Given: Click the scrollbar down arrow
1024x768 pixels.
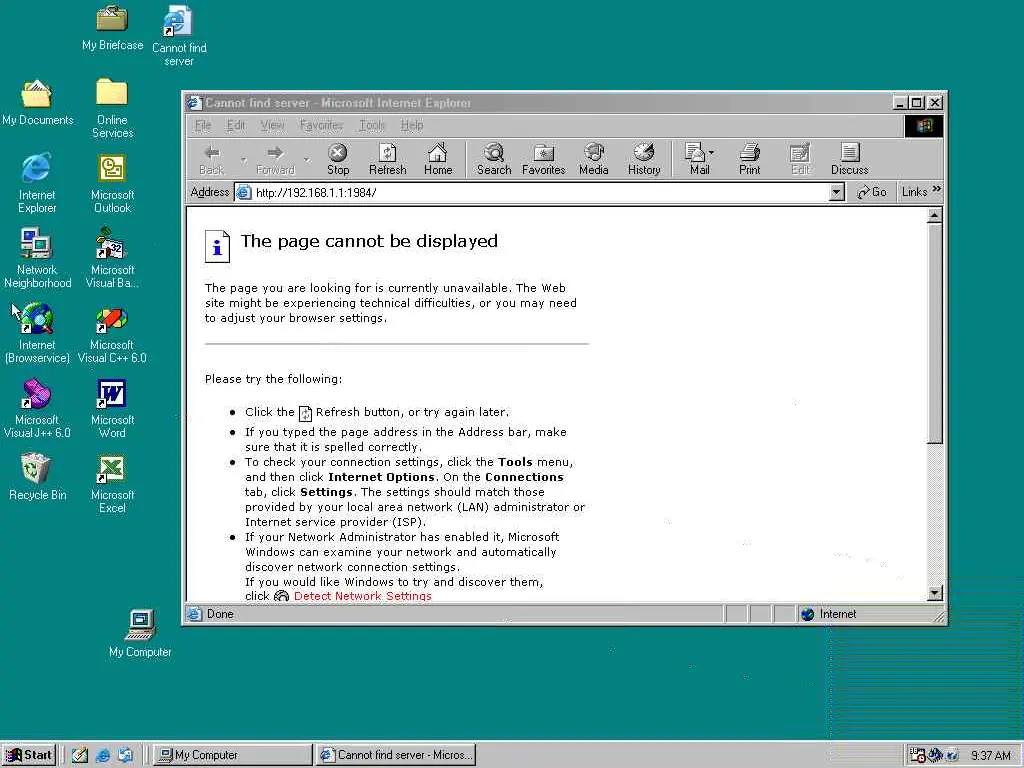Looking at the screenshot, I should [935, 593].
